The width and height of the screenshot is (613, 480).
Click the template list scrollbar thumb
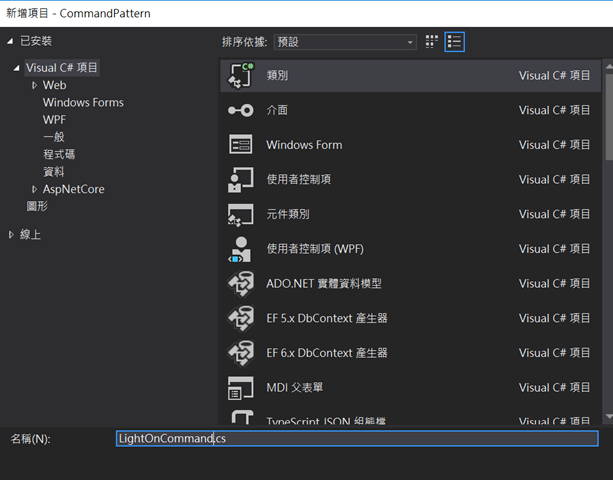[609, 116]
